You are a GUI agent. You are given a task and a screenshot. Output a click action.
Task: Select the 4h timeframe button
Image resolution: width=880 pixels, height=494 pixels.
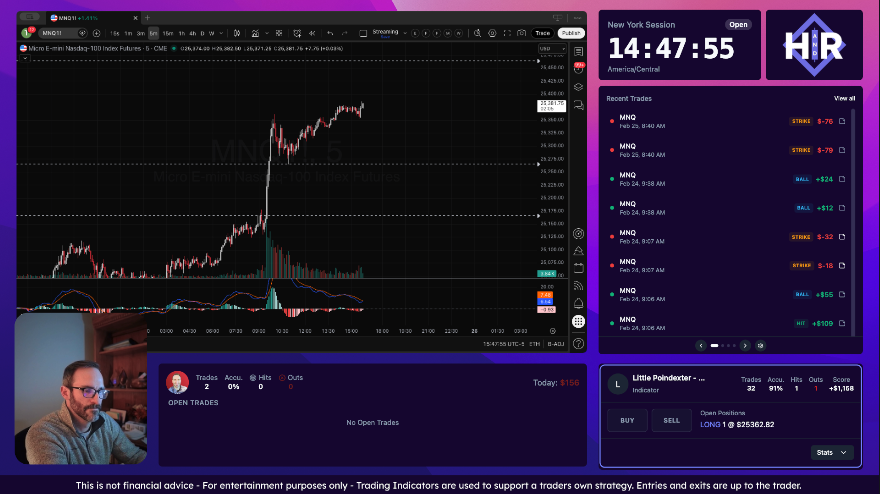click(x=192, y=33)
